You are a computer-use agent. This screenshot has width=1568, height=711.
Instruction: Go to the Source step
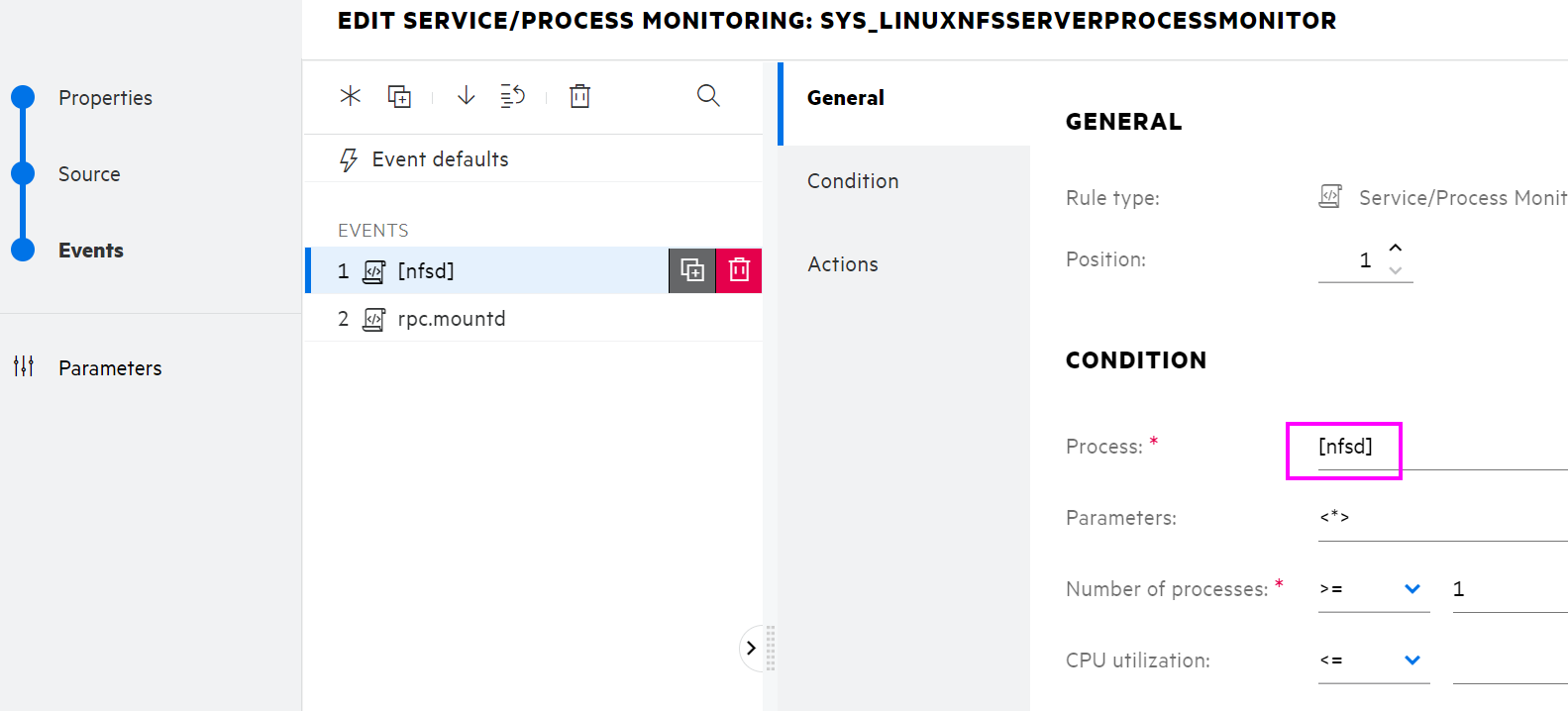click(89, 174)
